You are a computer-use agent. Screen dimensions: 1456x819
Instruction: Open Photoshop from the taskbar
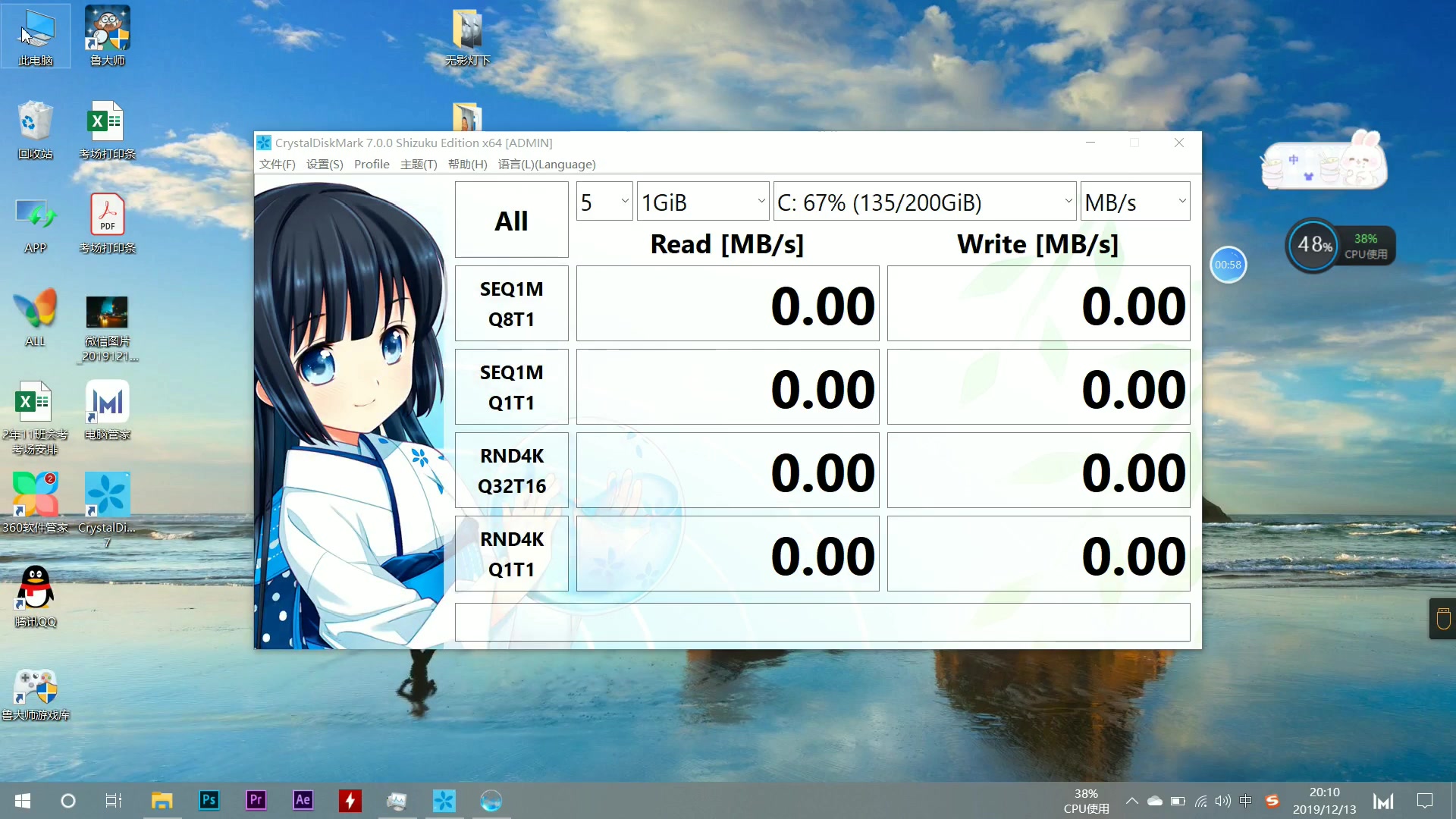click(x=209, y=800)
